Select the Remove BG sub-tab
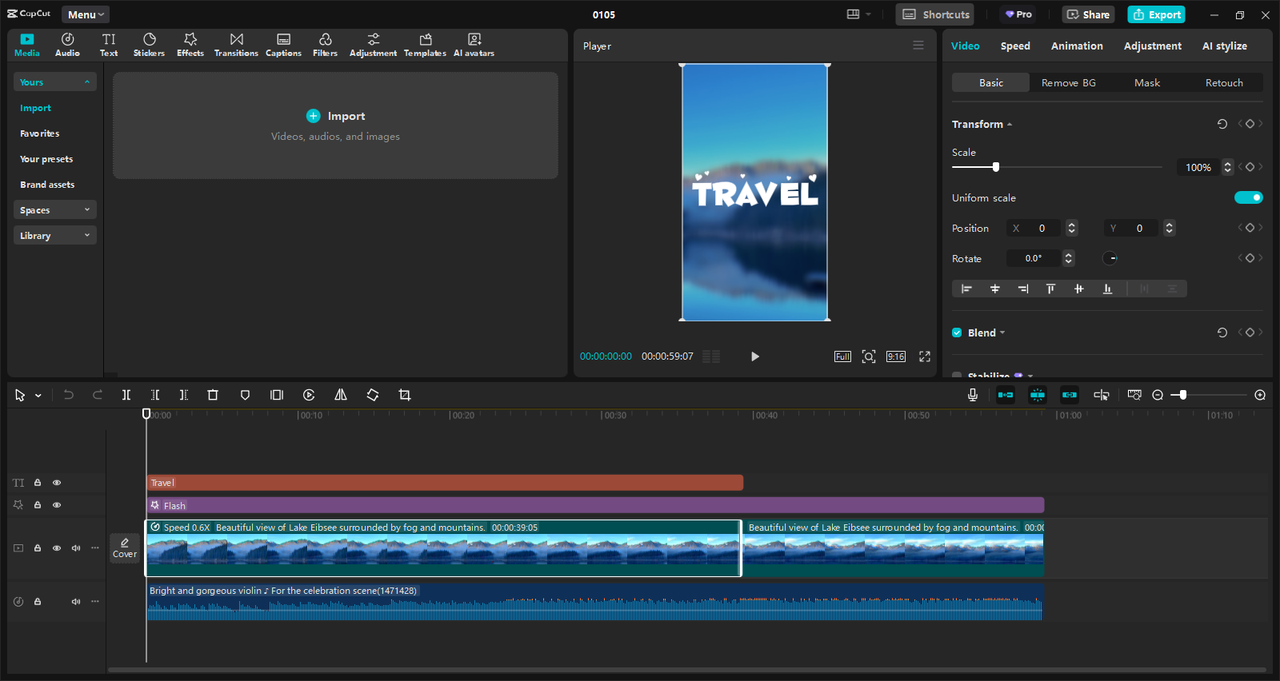1280x681 pixels. pos(1068,83)
